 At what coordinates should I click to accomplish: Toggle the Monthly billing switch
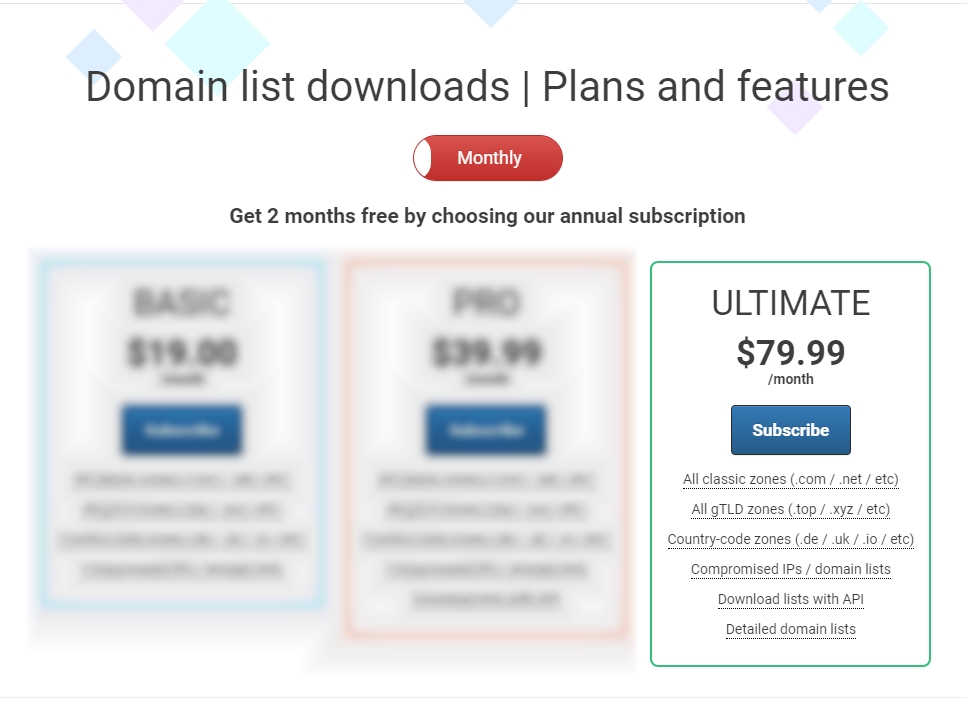[x=488, y=158]
